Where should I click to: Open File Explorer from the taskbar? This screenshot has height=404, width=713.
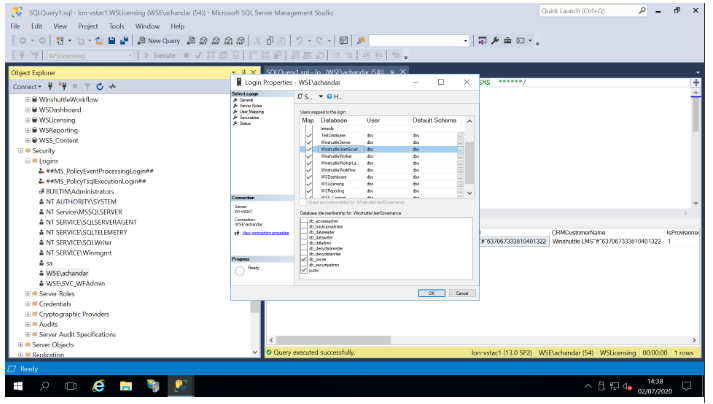click(126, 385)
